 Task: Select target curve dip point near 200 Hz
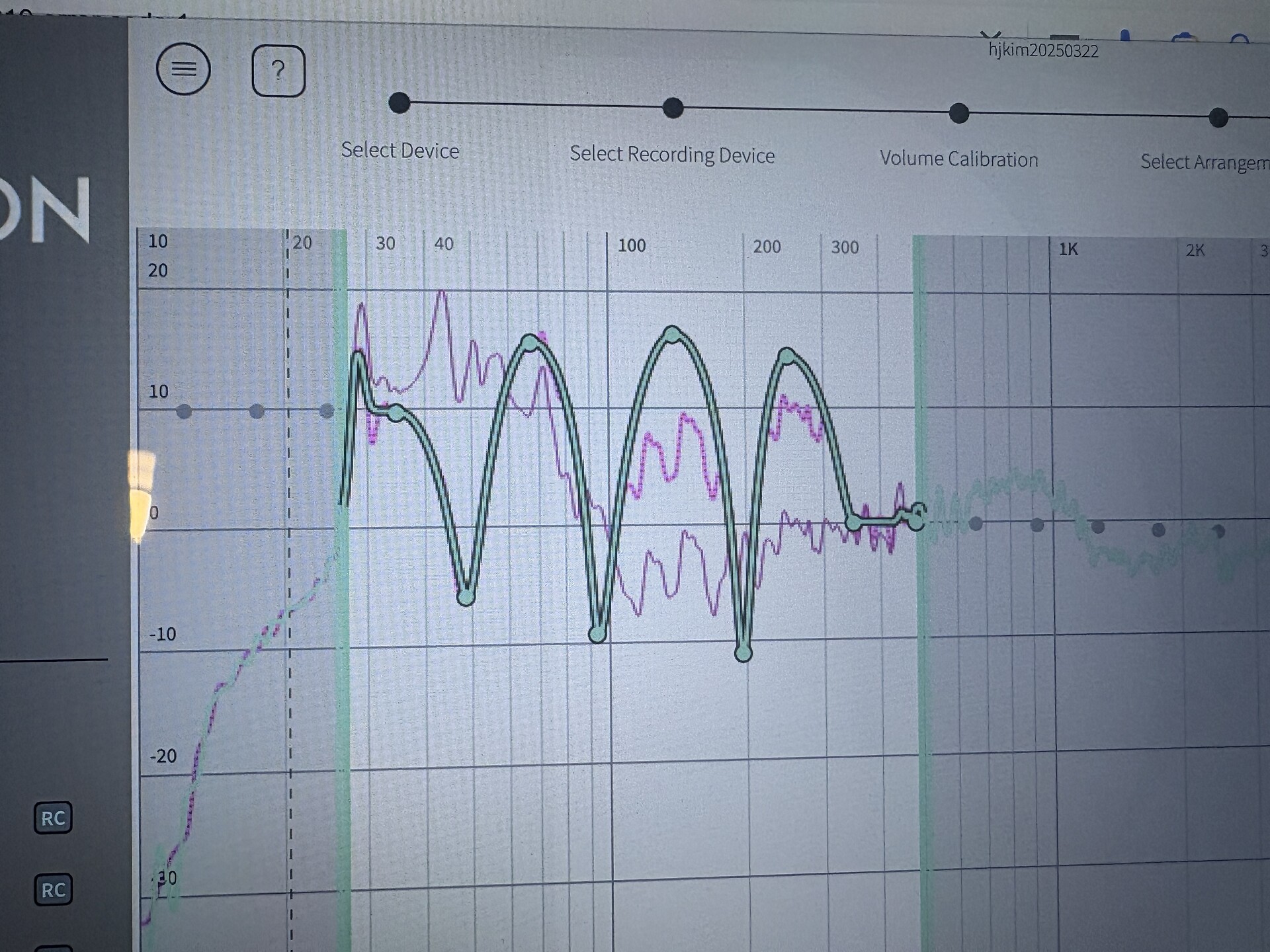pyautogui.click(x=743, y=653)
